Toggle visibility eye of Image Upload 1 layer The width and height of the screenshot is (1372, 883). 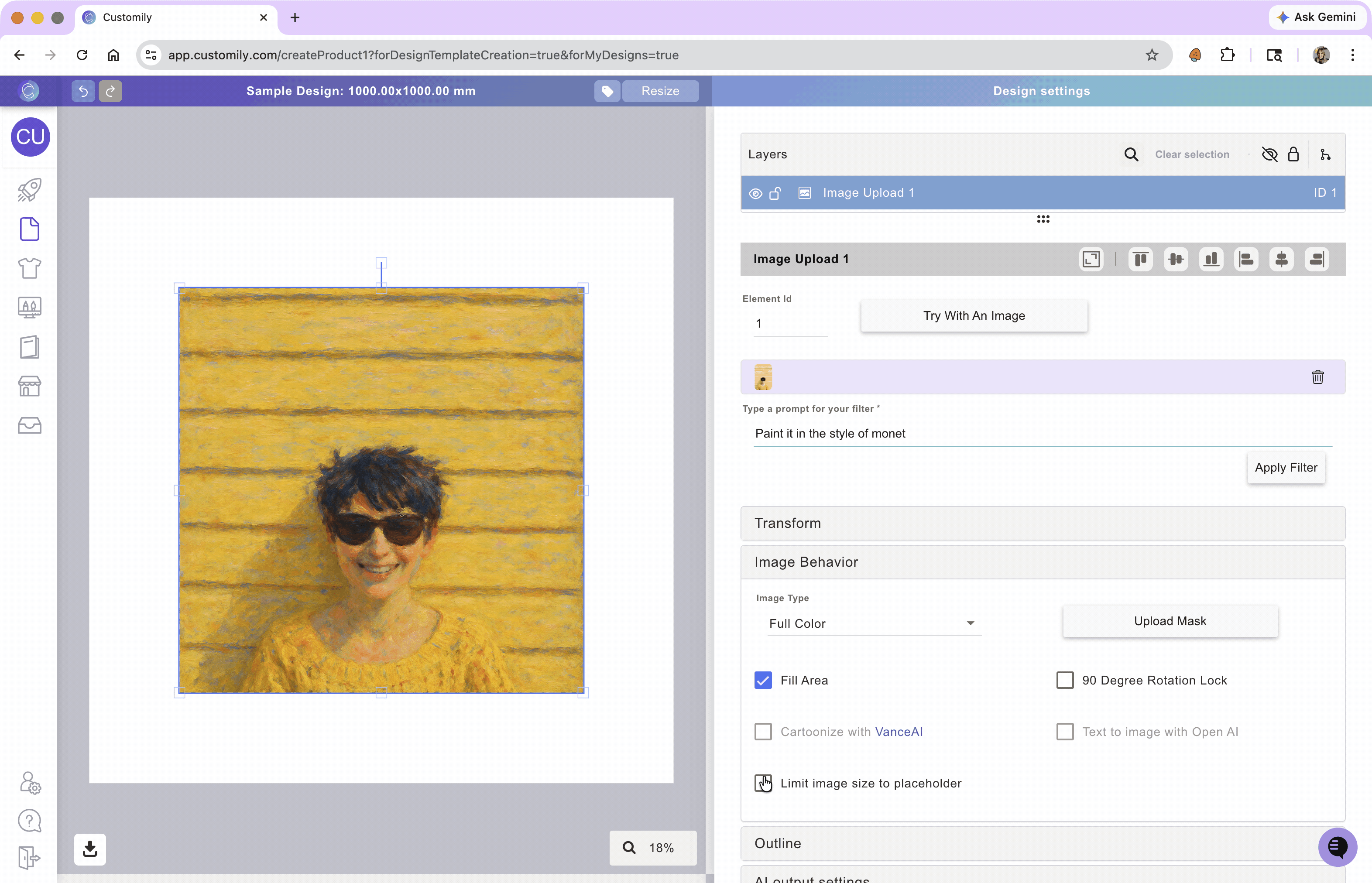click(x=755, y=193)
